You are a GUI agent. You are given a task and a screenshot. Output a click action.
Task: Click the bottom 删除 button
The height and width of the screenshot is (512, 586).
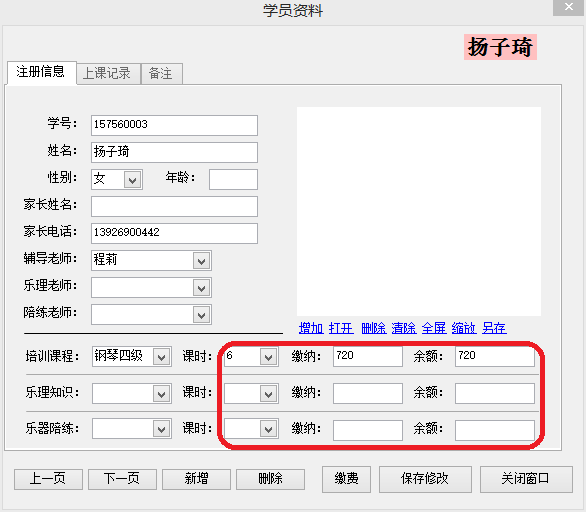tap(270, 479)
